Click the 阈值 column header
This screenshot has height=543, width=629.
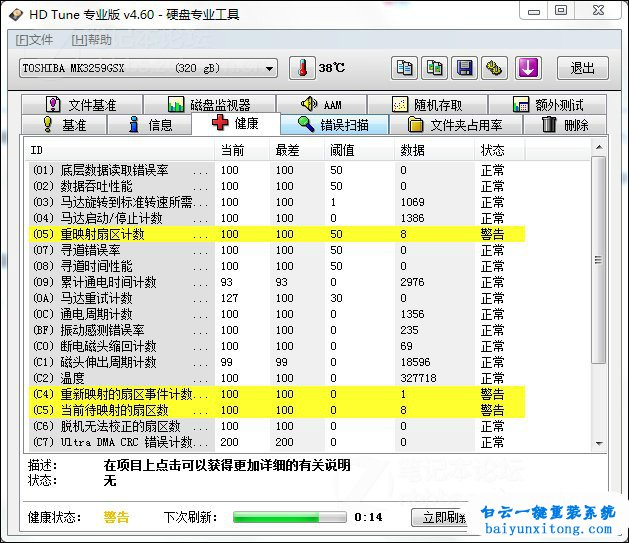click(x=360, y=150)
